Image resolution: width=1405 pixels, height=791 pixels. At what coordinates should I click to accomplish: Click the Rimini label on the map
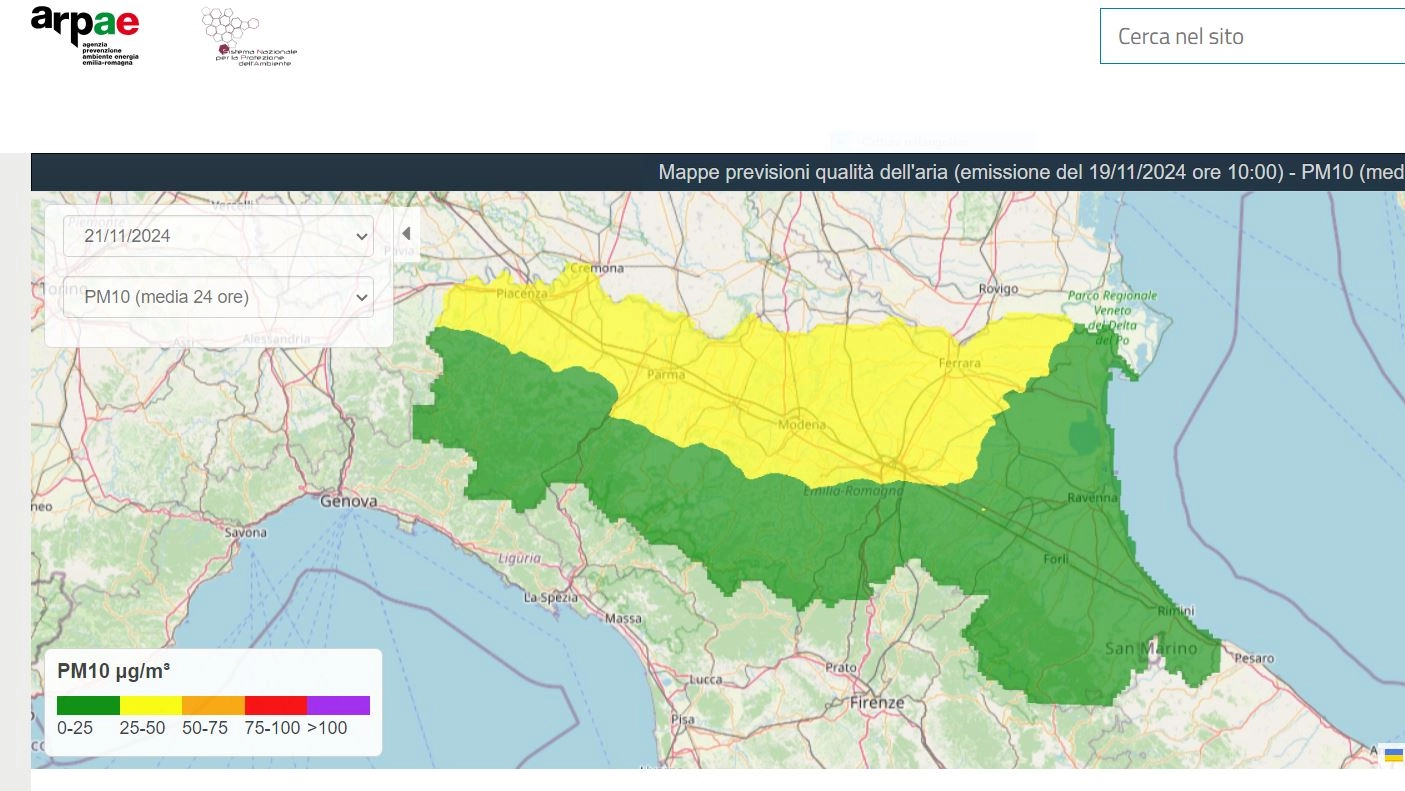[1175, 611]
